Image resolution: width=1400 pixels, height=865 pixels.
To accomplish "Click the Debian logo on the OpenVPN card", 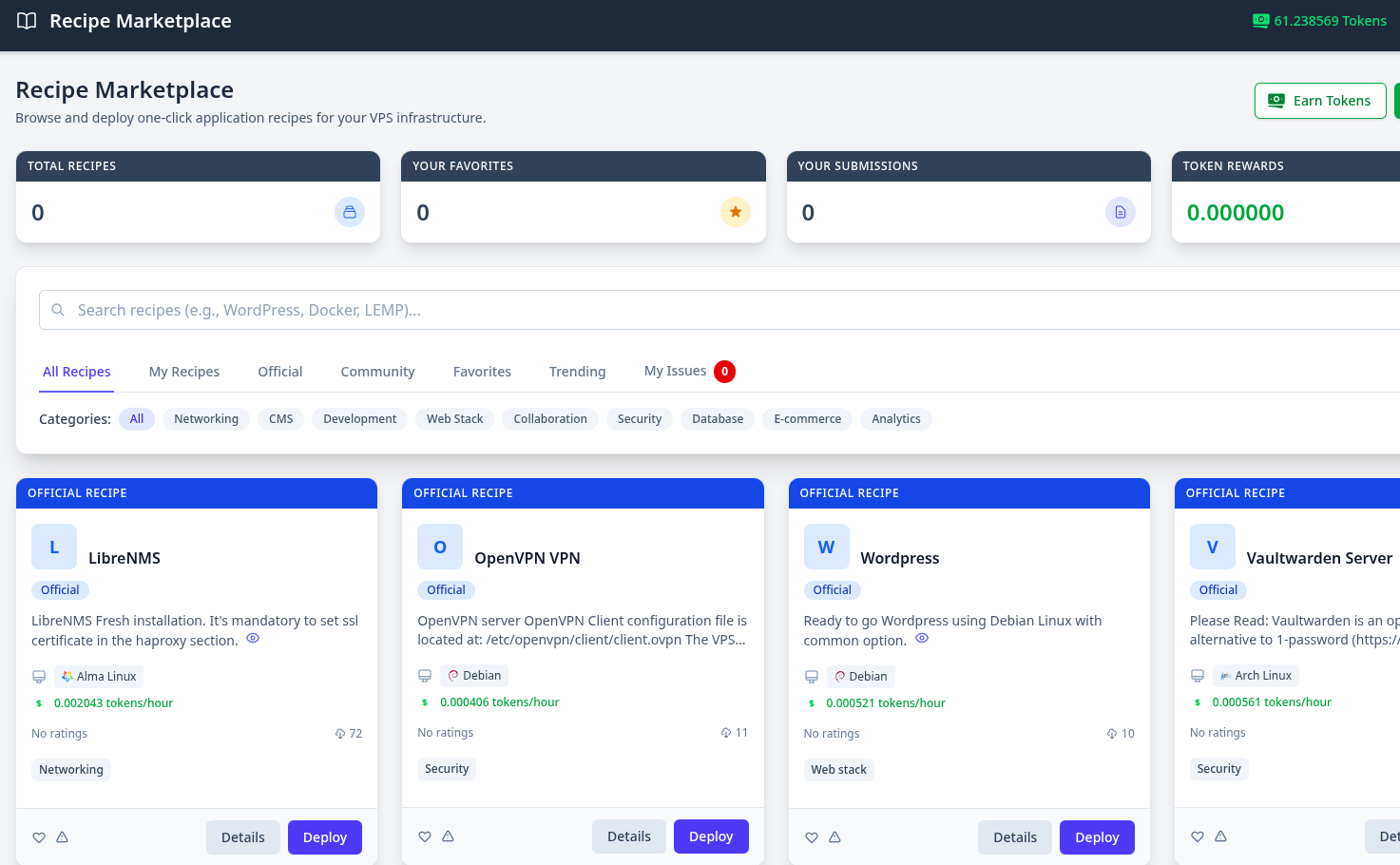I will coord(454,675).
